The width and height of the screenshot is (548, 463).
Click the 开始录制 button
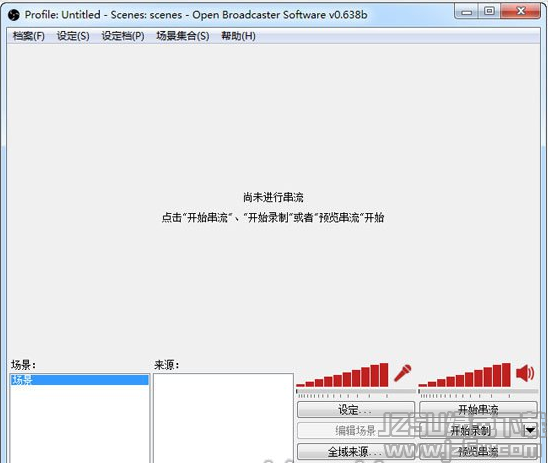[x=471, y=431]
